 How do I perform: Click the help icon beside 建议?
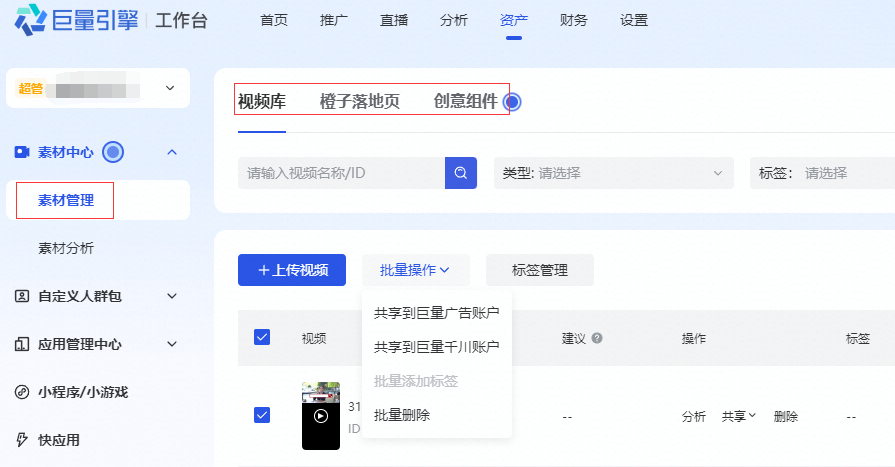(597, 338)
